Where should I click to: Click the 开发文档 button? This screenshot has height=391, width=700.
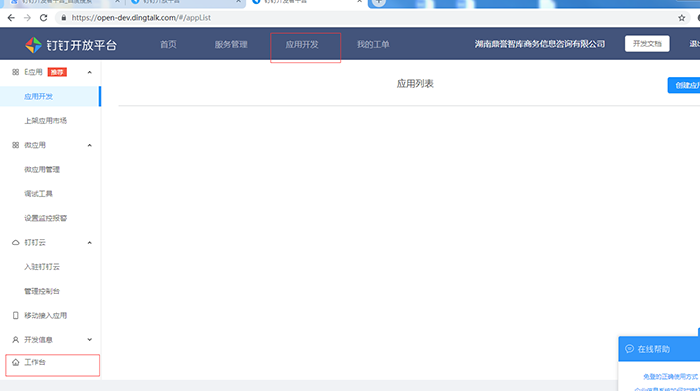[647, 44]
